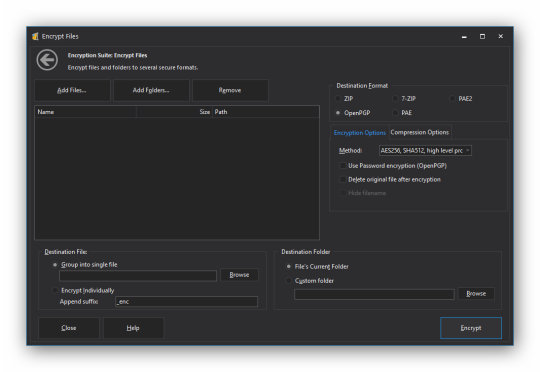Image resolution: width=540 pixels, height=372 pixels.
Task: Click the custom folder path input field
Action: point(374,294)
